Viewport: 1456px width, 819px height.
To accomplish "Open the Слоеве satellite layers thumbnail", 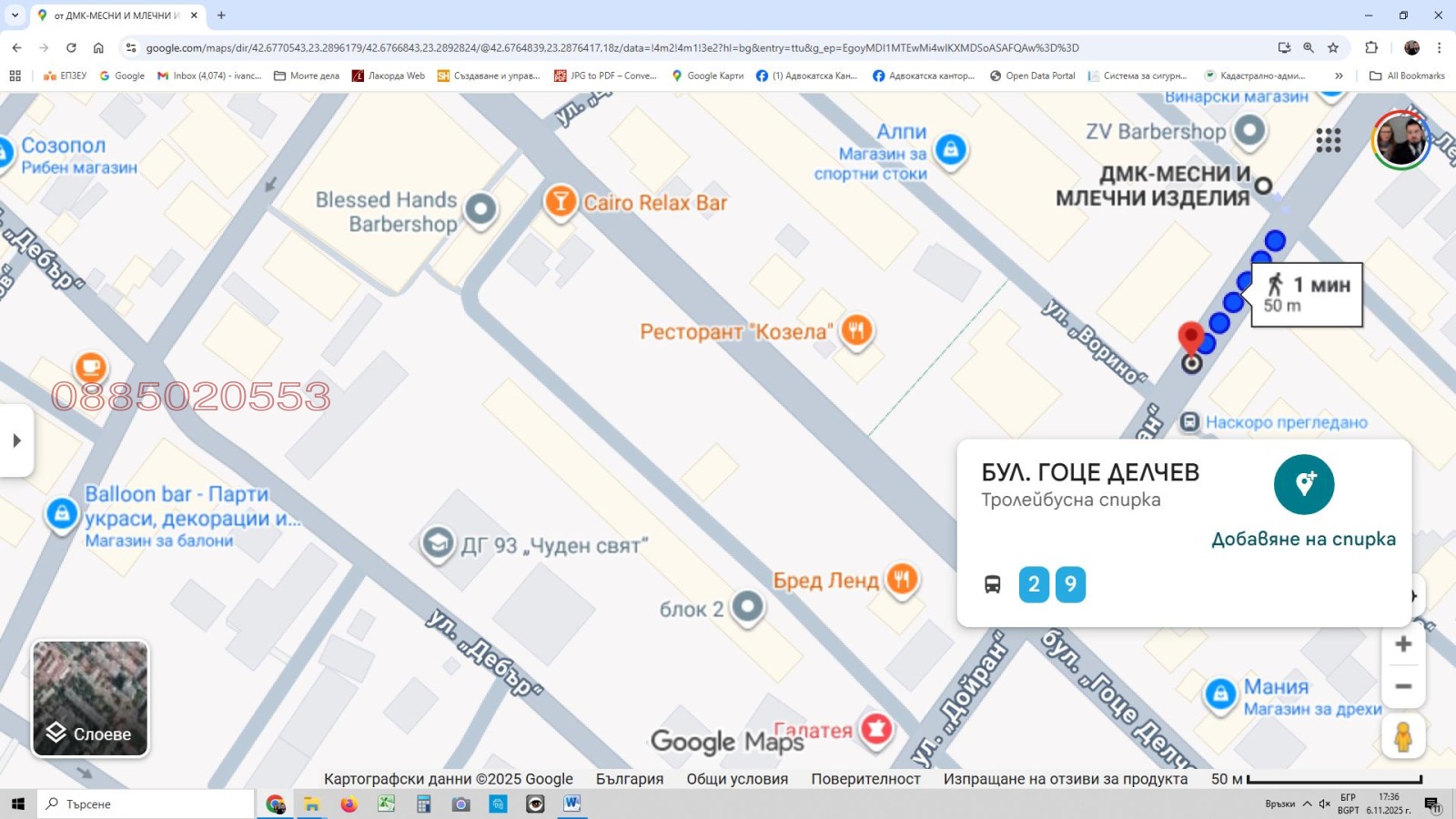I will click(x=90, y=698).
